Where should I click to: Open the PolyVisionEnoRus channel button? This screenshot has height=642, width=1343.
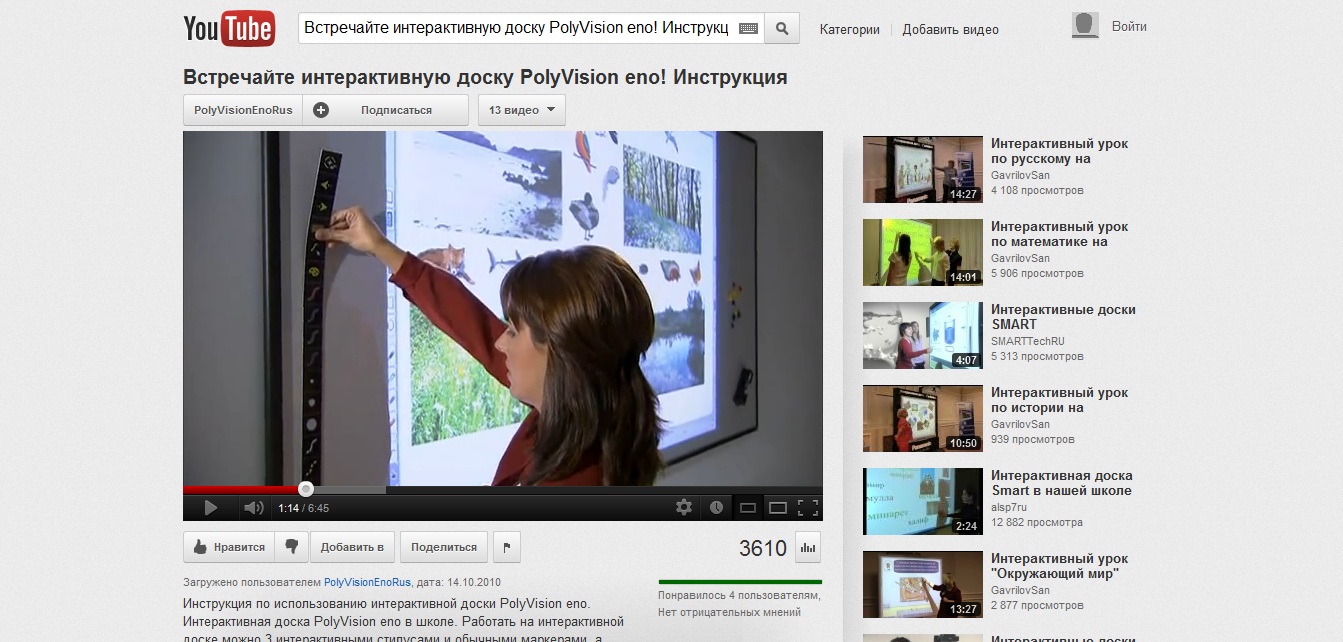(x=243, y=110)
